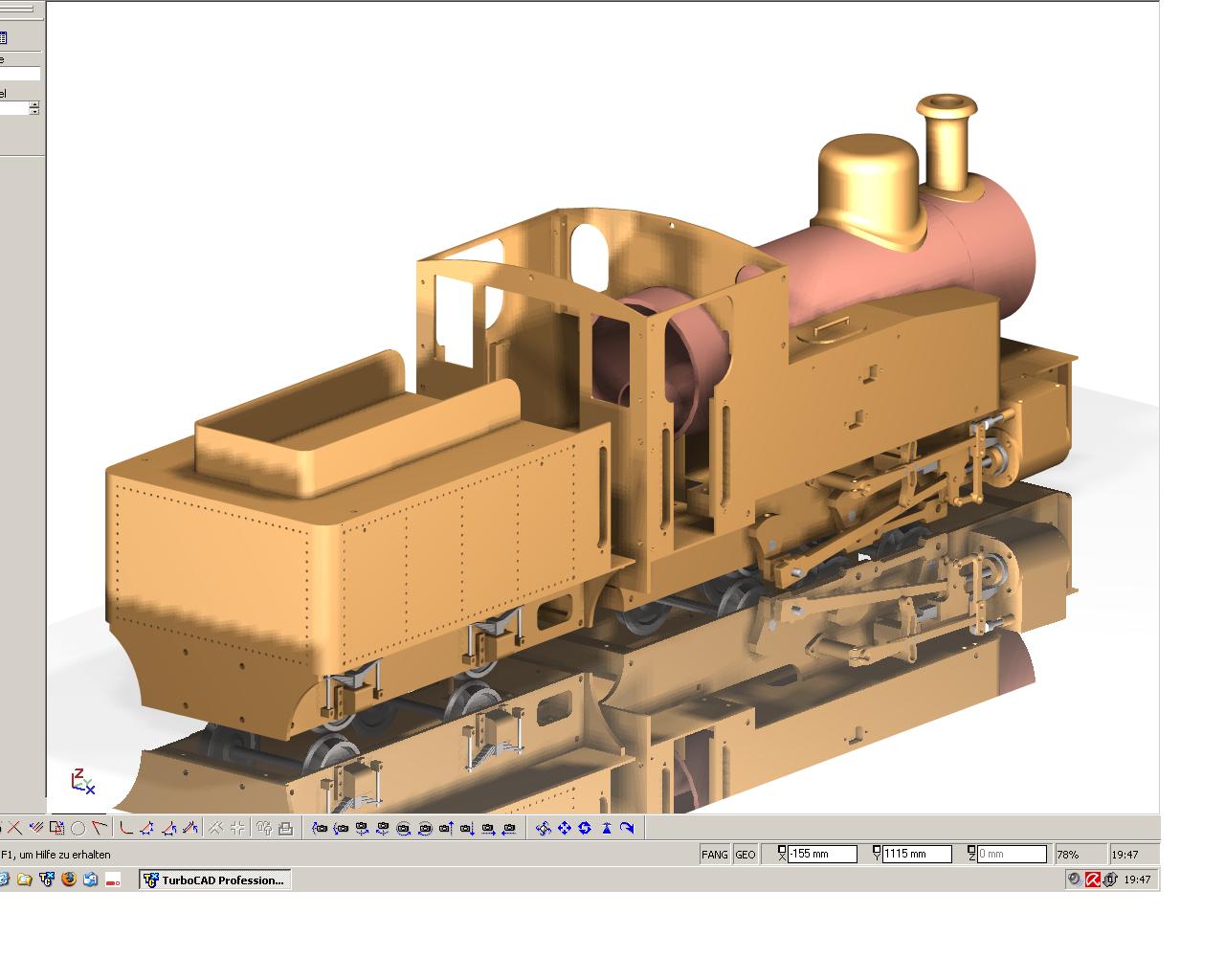The width and height of the screenshot is (1225, 980).
Task: Click the X coordinate lock icon
Action: click(781, 853)
